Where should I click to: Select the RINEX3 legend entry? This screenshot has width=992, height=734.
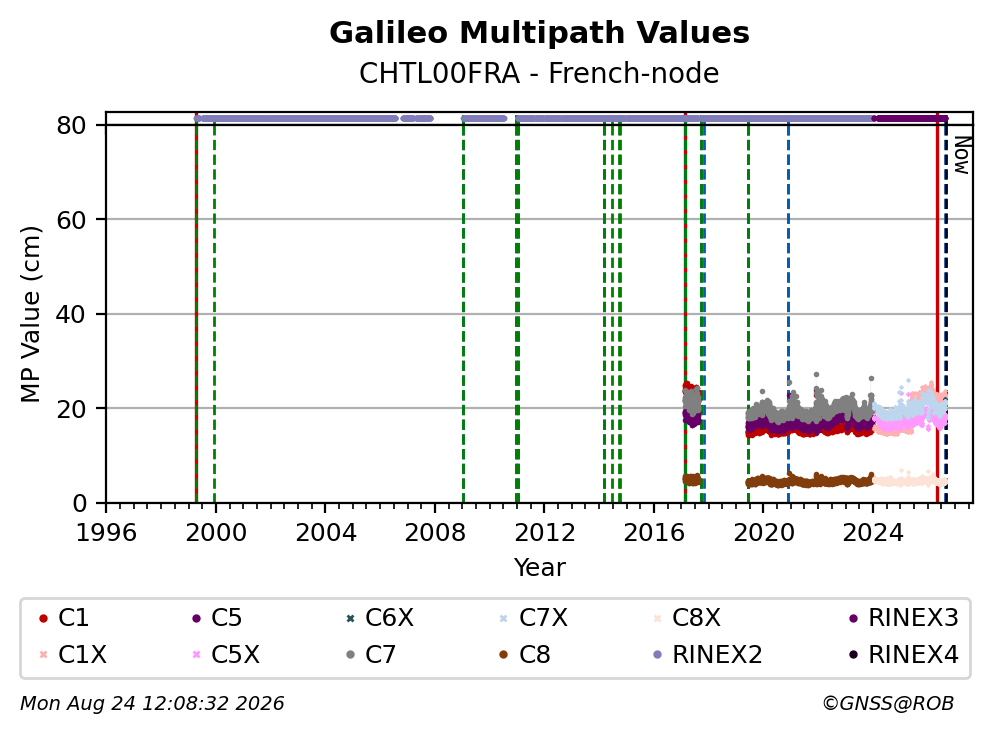[903, 618]
